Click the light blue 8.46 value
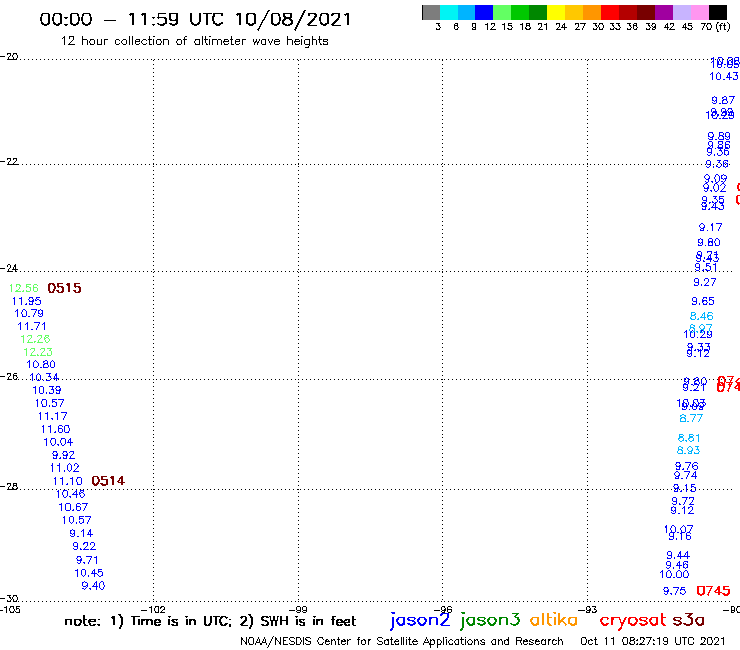This screenshot has width=740, height=650. coord(701,316)
